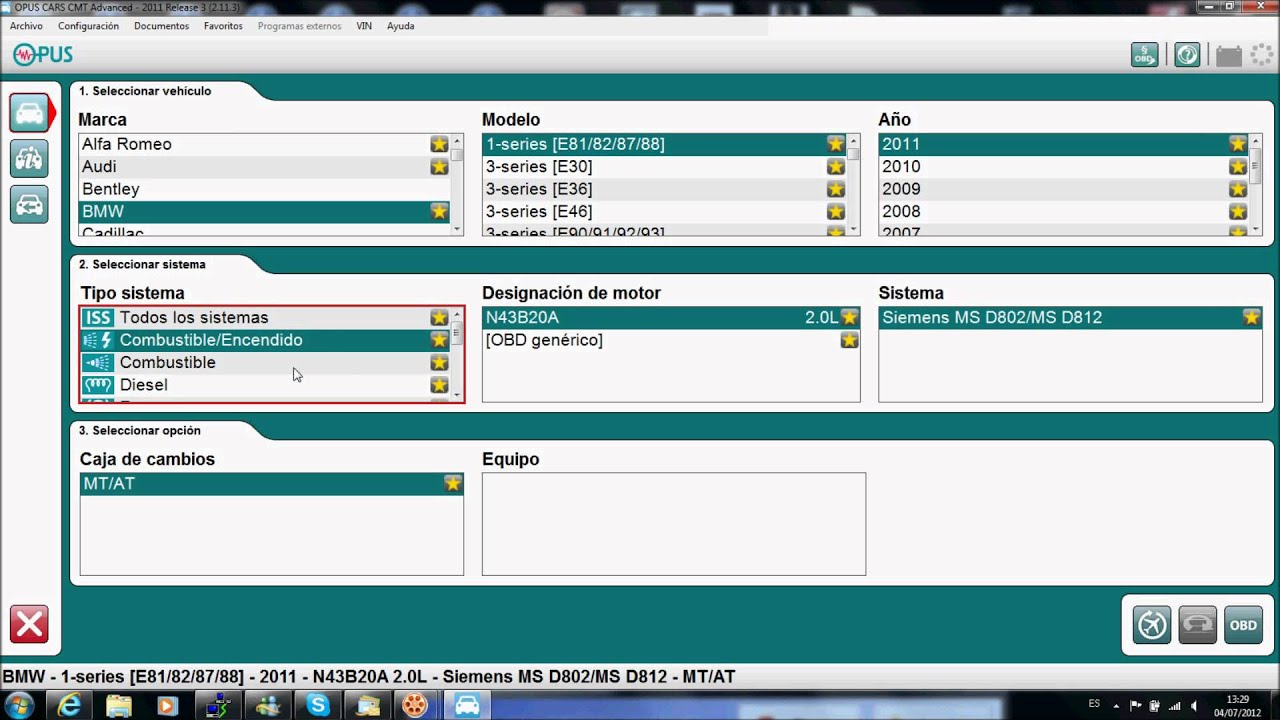Screen dimensions: 1280x720
Task: Launch Internet Explorer from taskbar
Action: coord(69,705)
